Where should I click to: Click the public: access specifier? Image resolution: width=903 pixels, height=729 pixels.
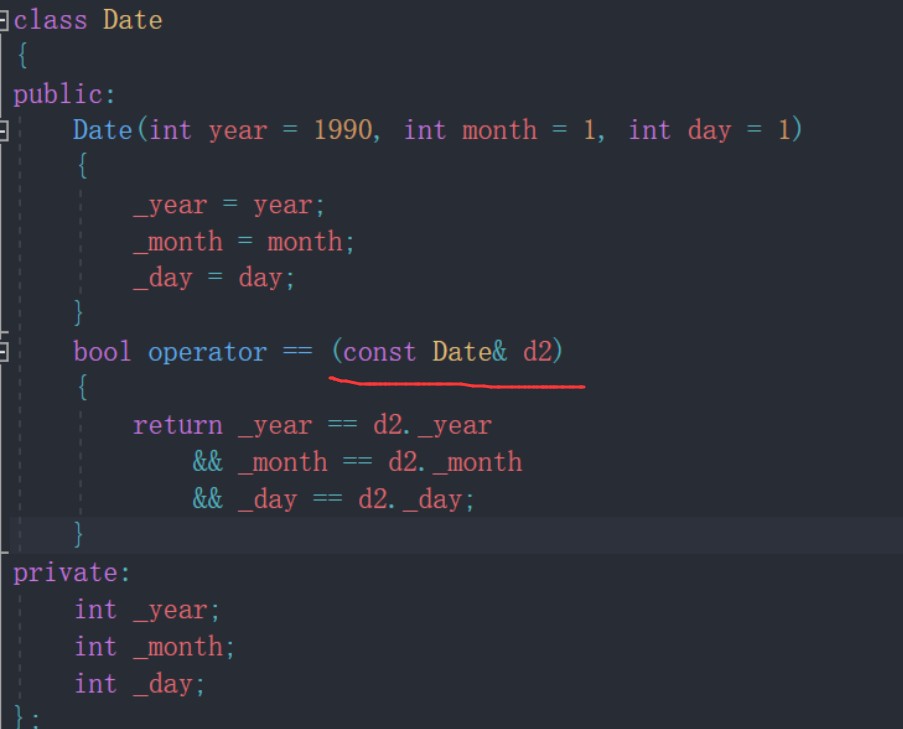click(x=64, y=94)
